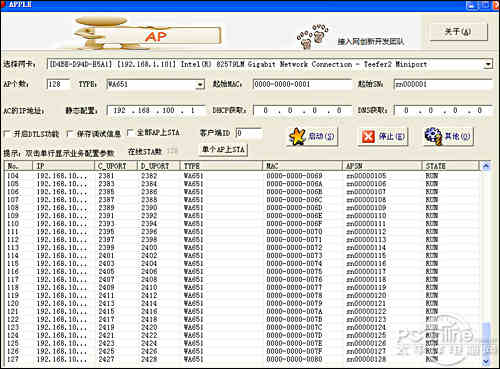Select row No. 120 in the list
Image resolution: width=500 pixels, height=369 pixels.
pos(242,303)
